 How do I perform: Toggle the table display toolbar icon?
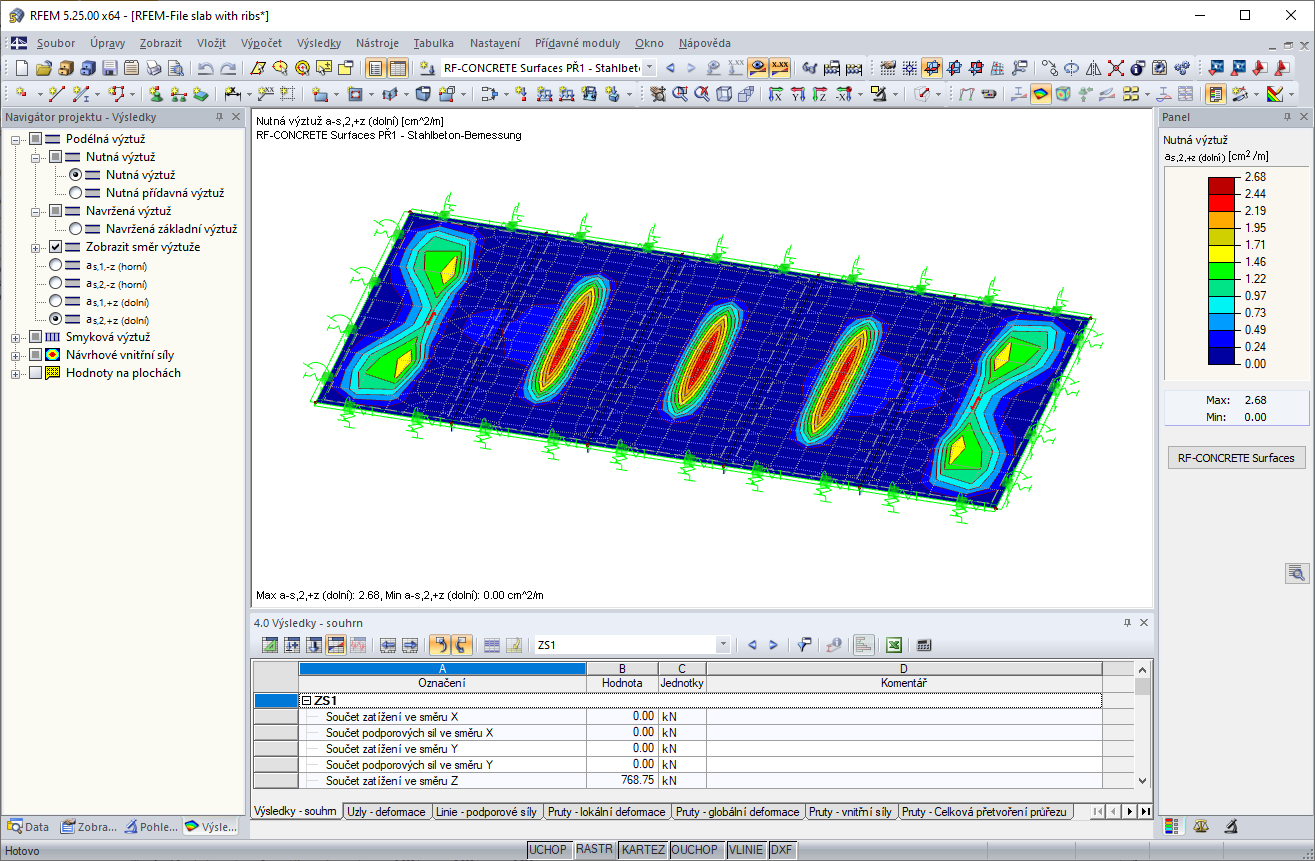click(397, 68)
